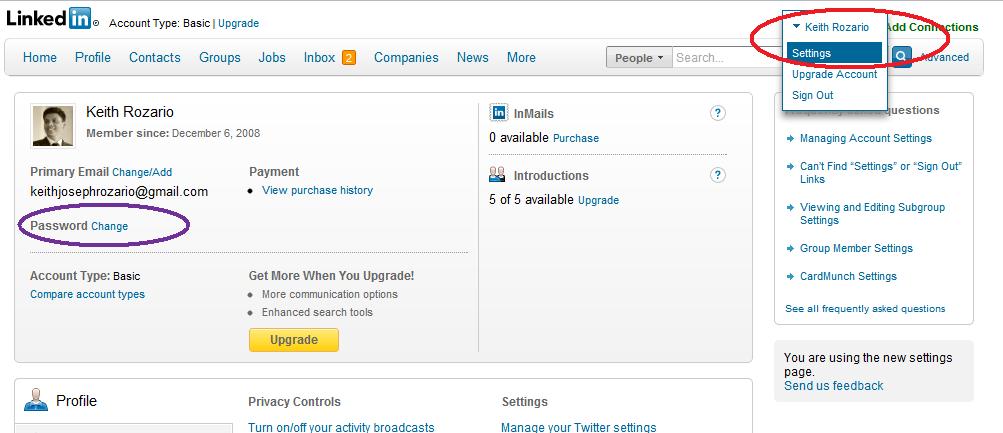Open the Companies navigation tab
Image resolution: width=1003 pixels, height=433 pixels.
point(406,58)
